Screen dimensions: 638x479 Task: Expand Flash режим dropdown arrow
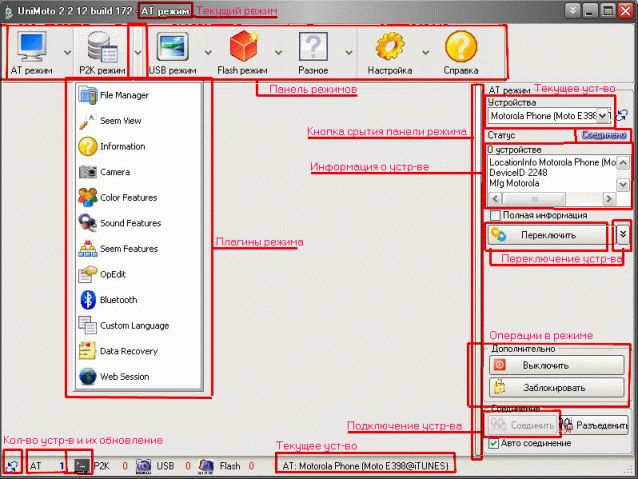click(278, 52)
